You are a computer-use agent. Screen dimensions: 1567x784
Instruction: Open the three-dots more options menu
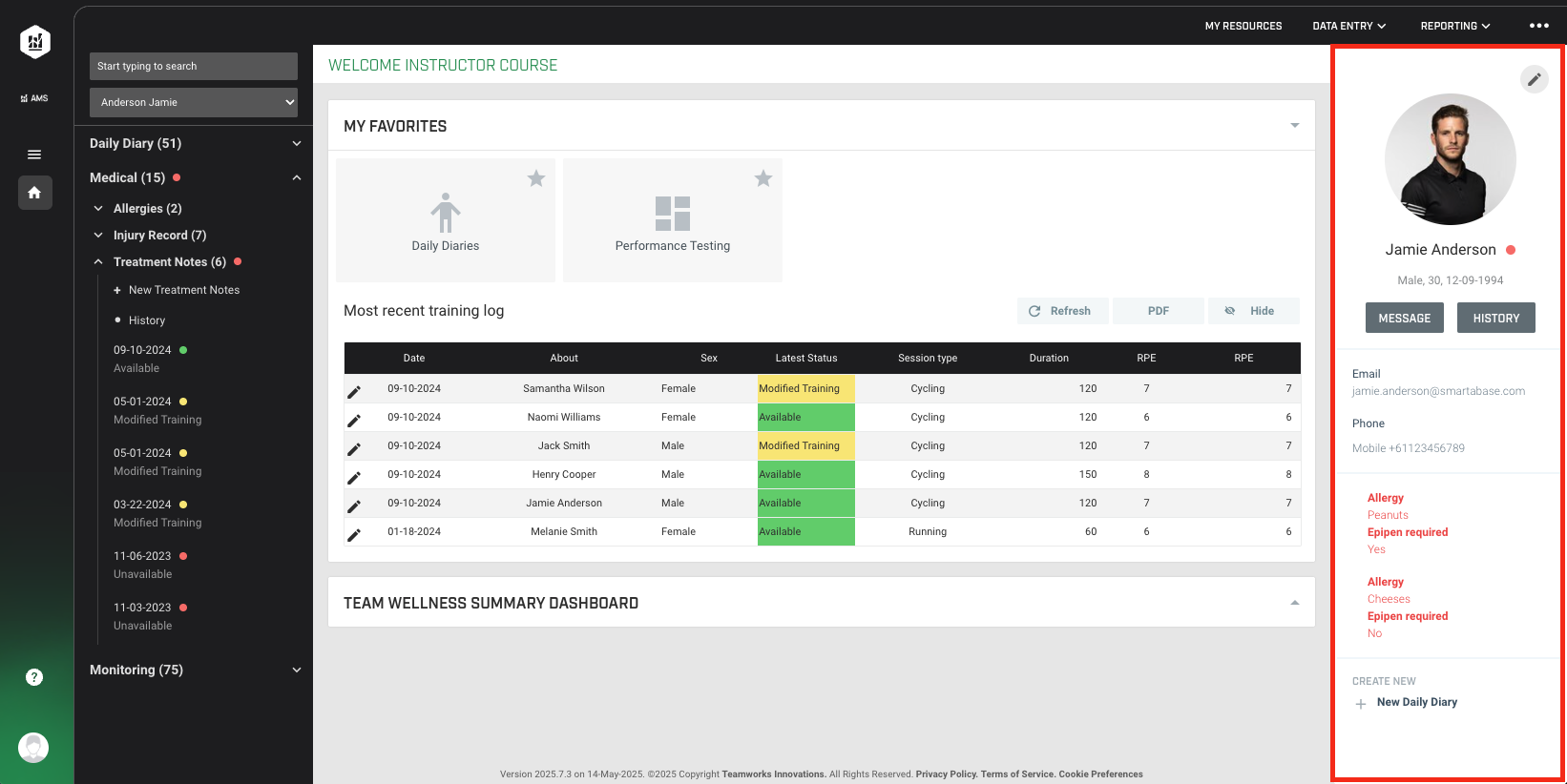click(1539, 26)
